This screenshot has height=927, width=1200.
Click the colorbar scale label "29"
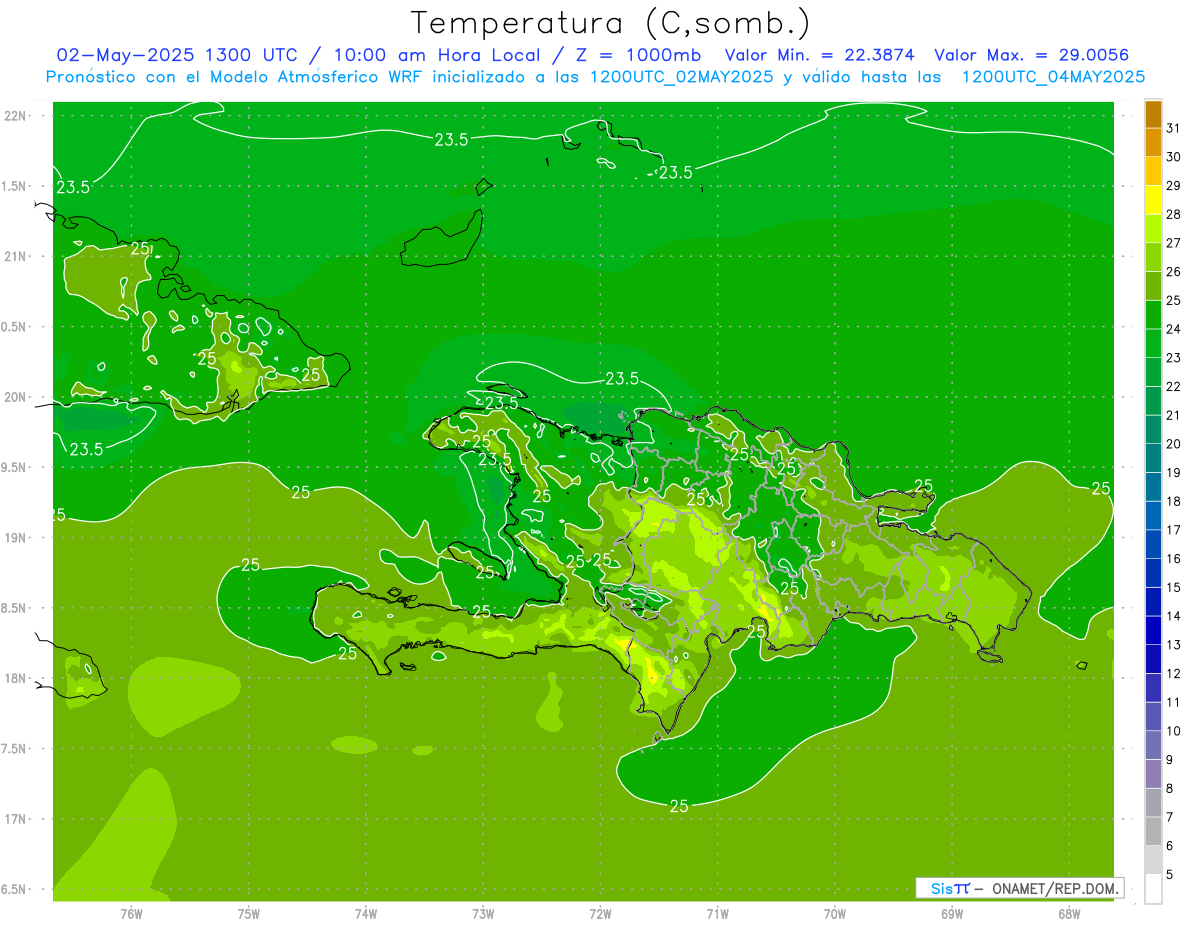(x=1174, y=186)
